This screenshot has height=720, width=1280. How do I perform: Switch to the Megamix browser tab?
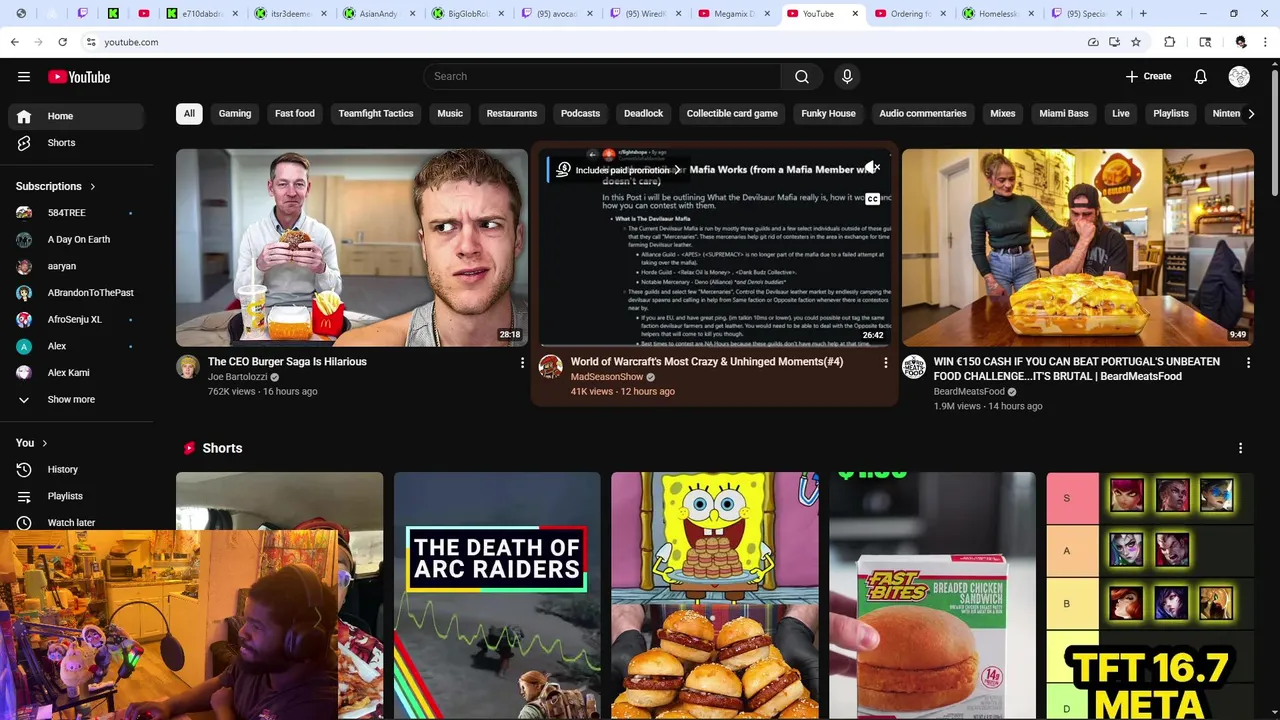(x=733, y=14)
